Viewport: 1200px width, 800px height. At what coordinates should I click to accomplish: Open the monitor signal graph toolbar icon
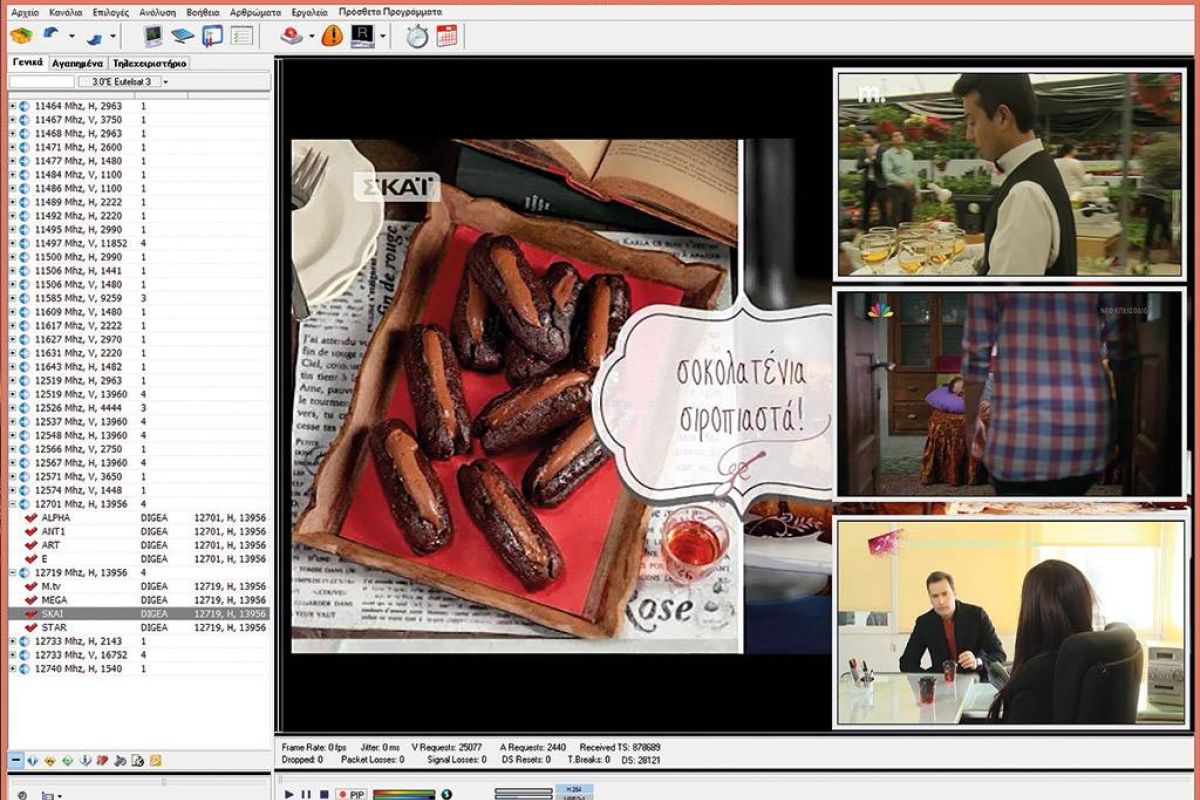153,36
